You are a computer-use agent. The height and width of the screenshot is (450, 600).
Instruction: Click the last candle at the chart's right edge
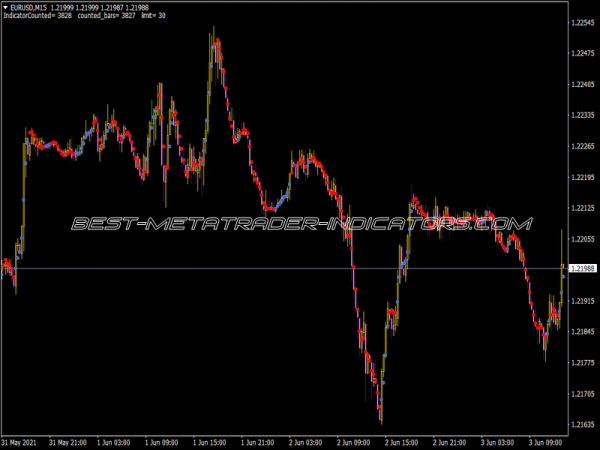(x=562, y=270)
